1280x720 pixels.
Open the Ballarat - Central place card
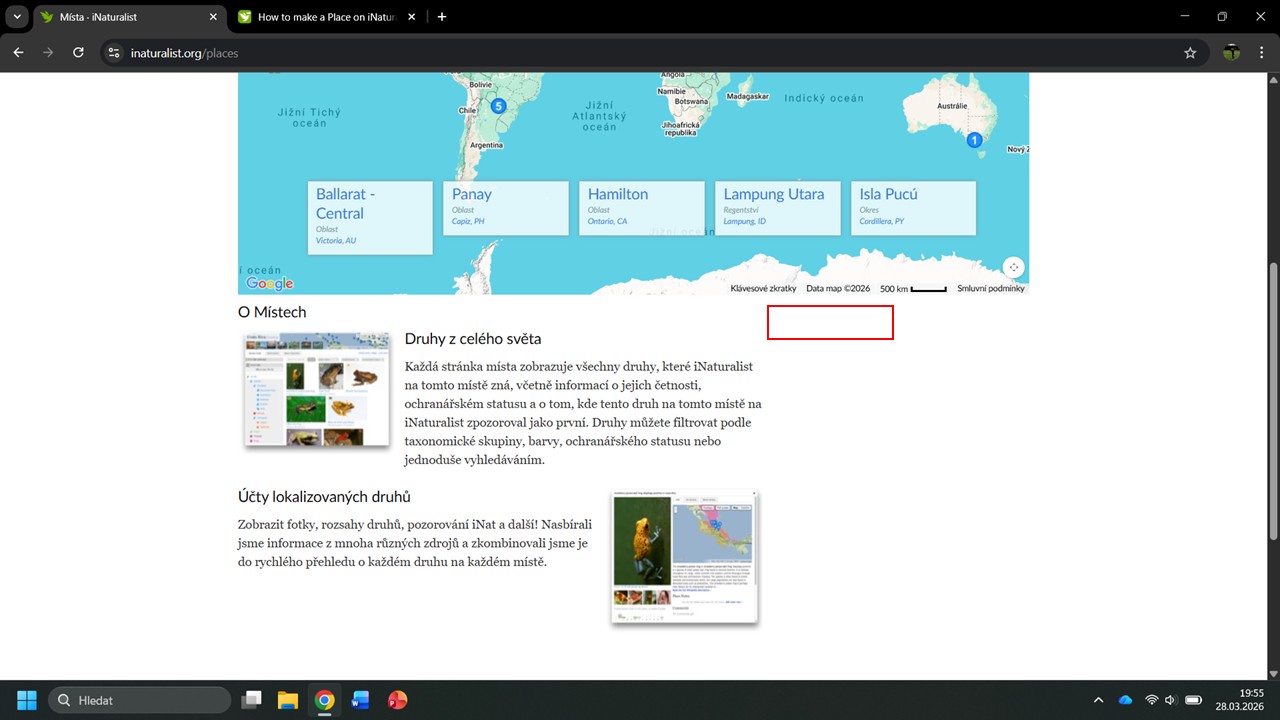[346, 203]
